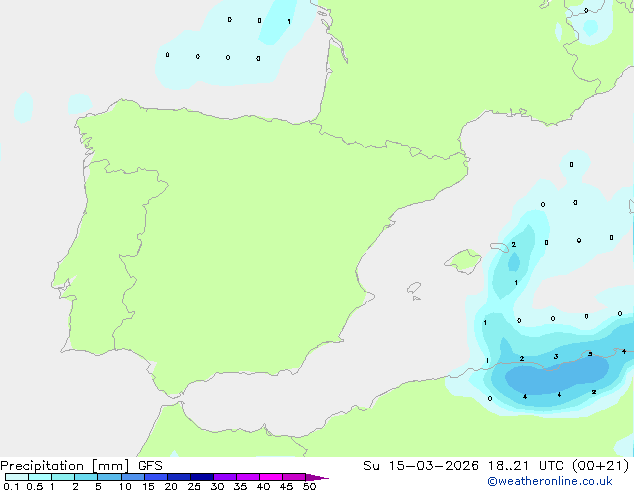Select the 25–30 mm navy legend swatch

[x=202, y=477]
